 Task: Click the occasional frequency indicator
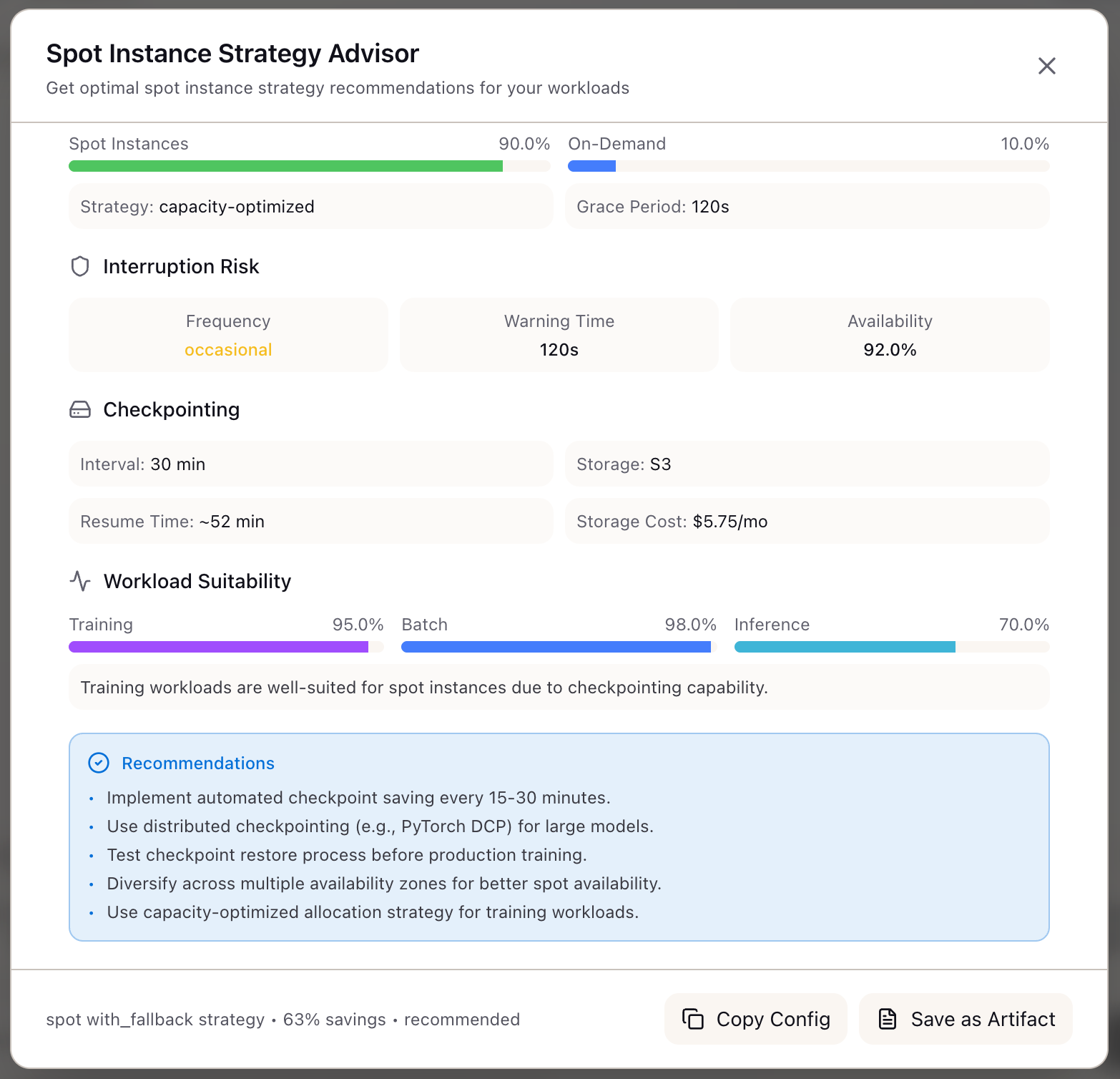(x=227, y=349)
